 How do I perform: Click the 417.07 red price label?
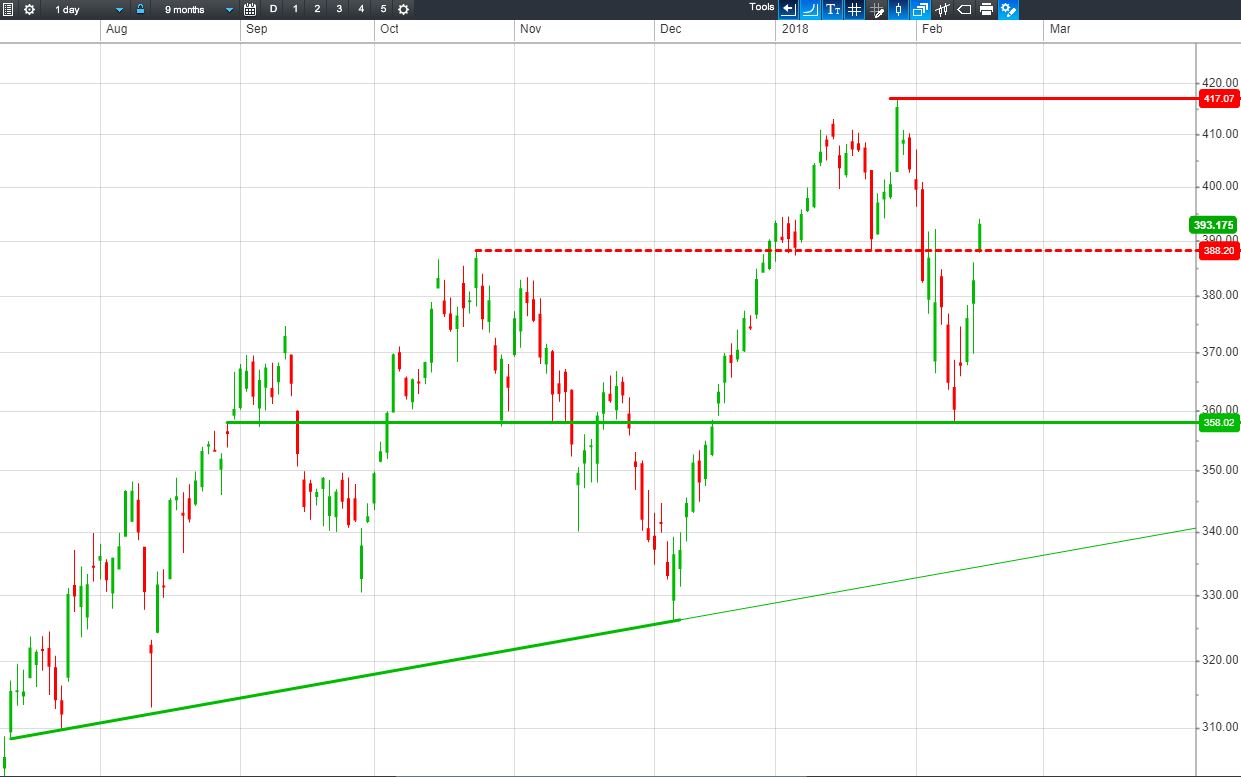pos(1219,99)
